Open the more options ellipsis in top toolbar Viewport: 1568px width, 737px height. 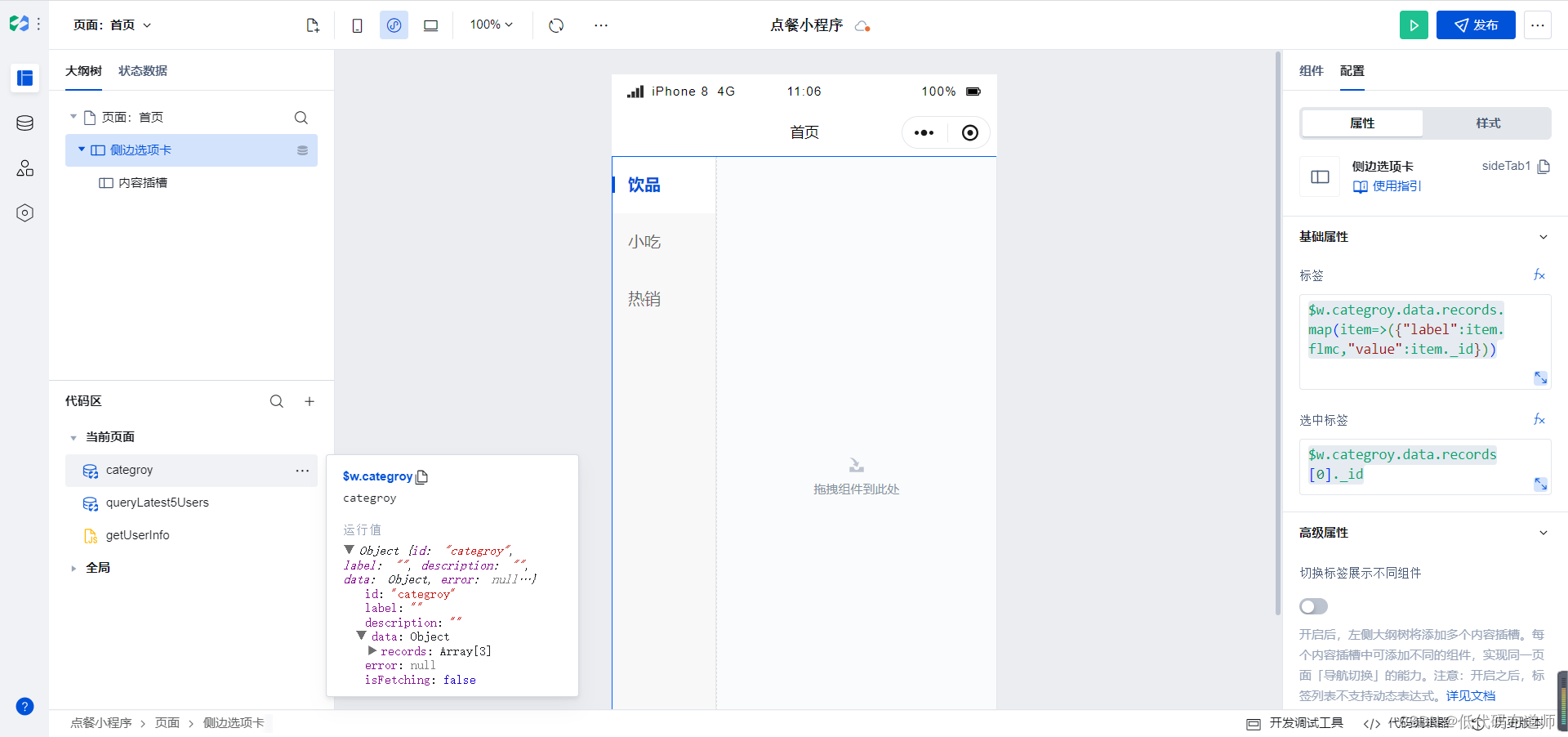point(601,25)
